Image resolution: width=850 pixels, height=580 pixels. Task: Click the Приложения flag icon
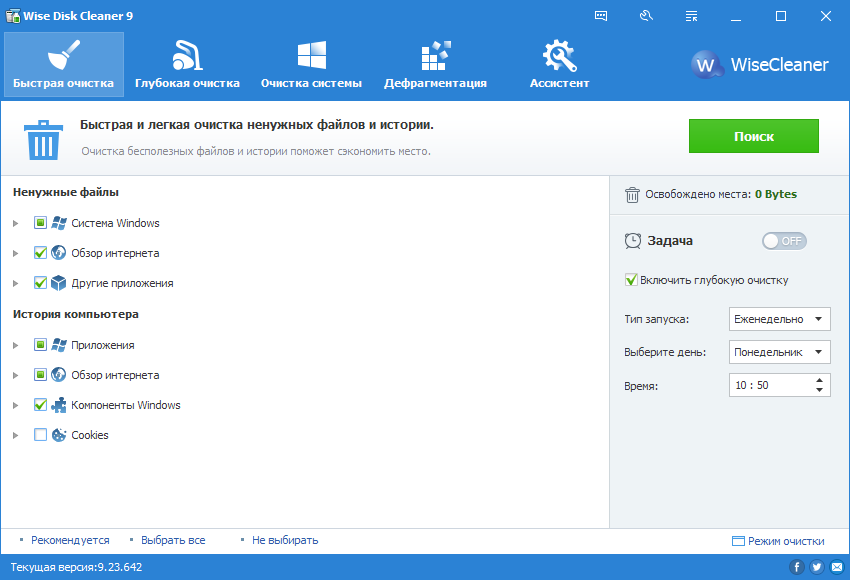point(59,345)
